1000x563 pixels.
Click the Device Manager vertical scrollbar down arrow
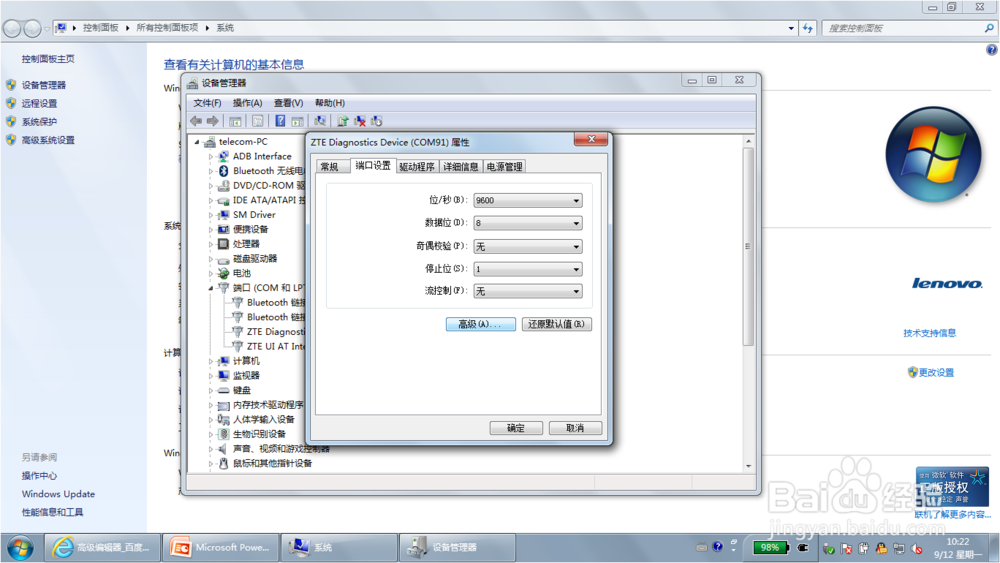click(x=749, y=467)
